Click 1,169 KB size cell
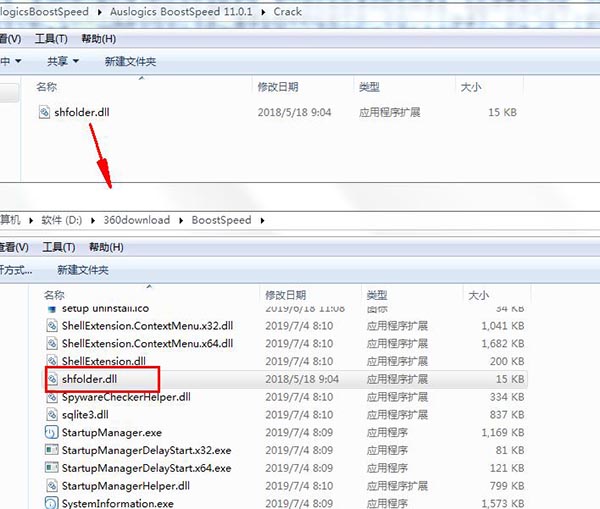600x509 pixels. click(503, 432)
